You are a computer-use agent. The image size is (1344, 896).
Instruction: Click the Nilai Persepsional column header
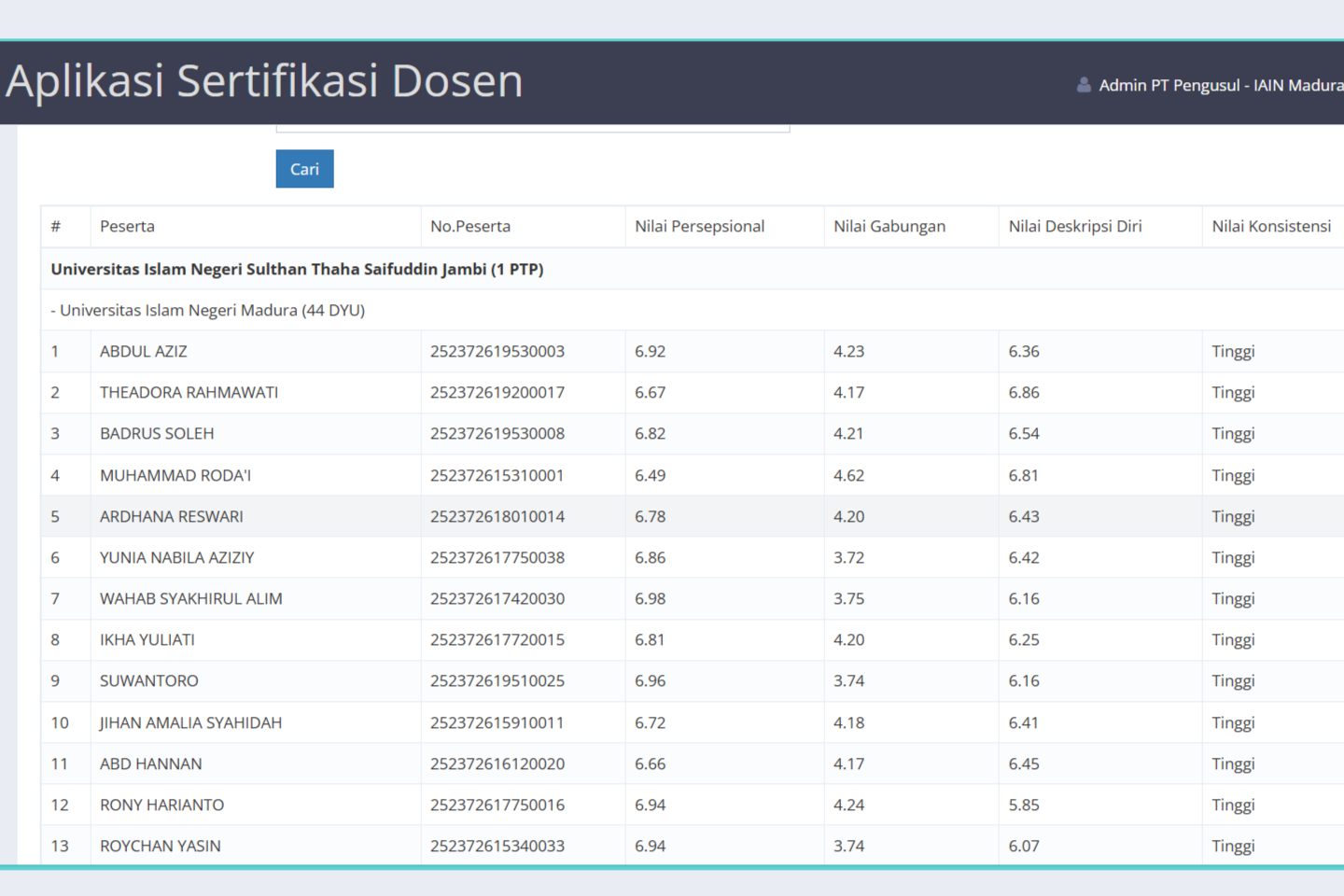point(699,227)
